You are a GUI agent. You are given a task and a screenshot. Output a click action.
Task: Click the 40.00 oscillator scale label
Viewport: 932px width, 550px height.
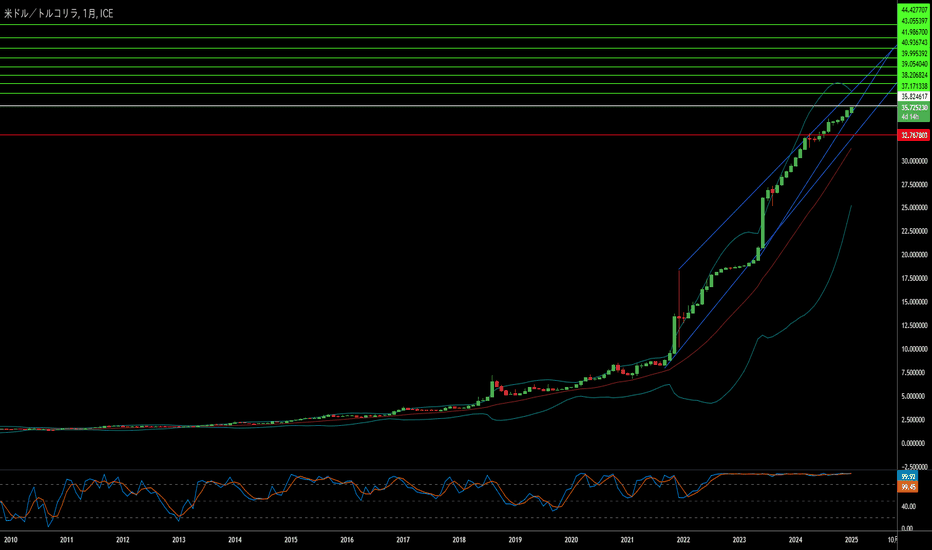[908, 507]
